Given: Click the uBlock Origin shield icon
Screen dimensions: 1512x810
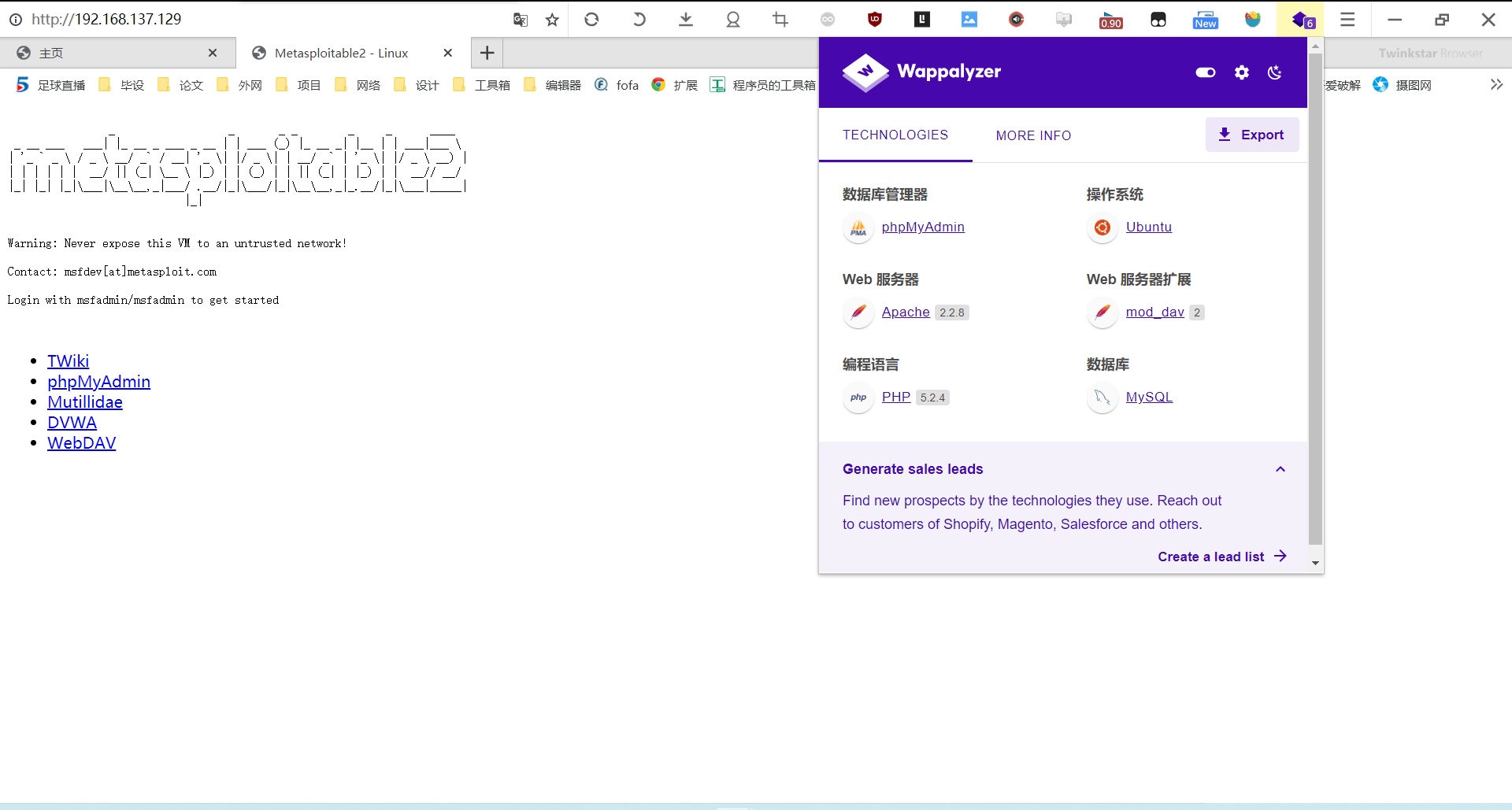Looking at the screenshot, I should 874,20.
